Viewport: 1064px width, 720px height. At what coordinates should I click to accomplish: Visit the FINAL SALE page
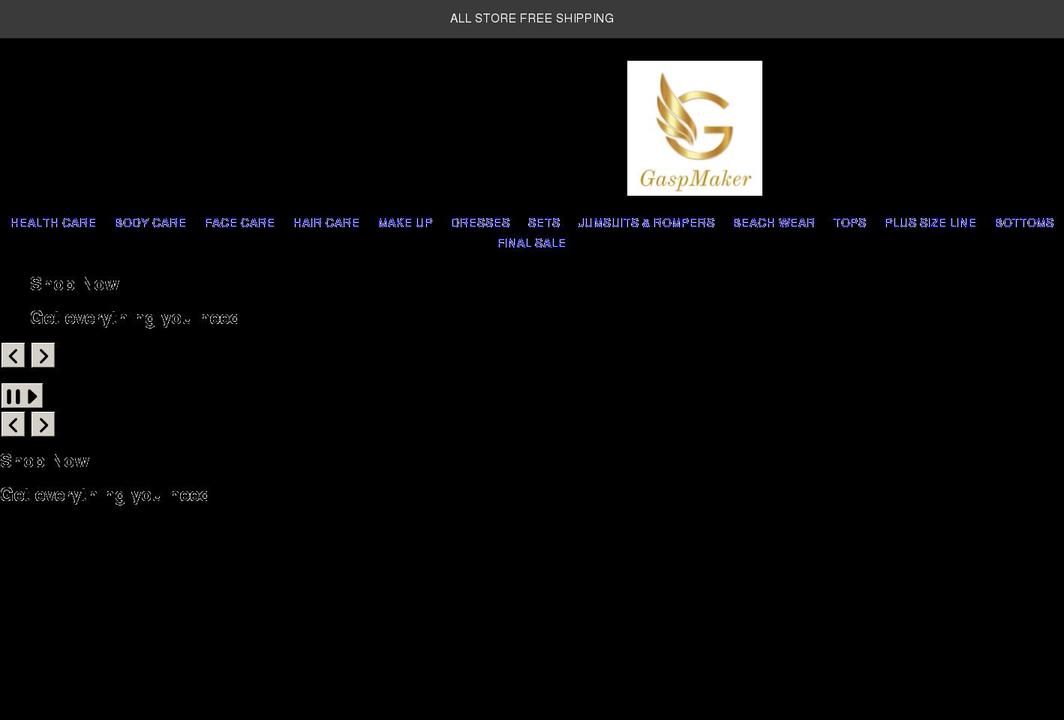[x=531, y=242]
